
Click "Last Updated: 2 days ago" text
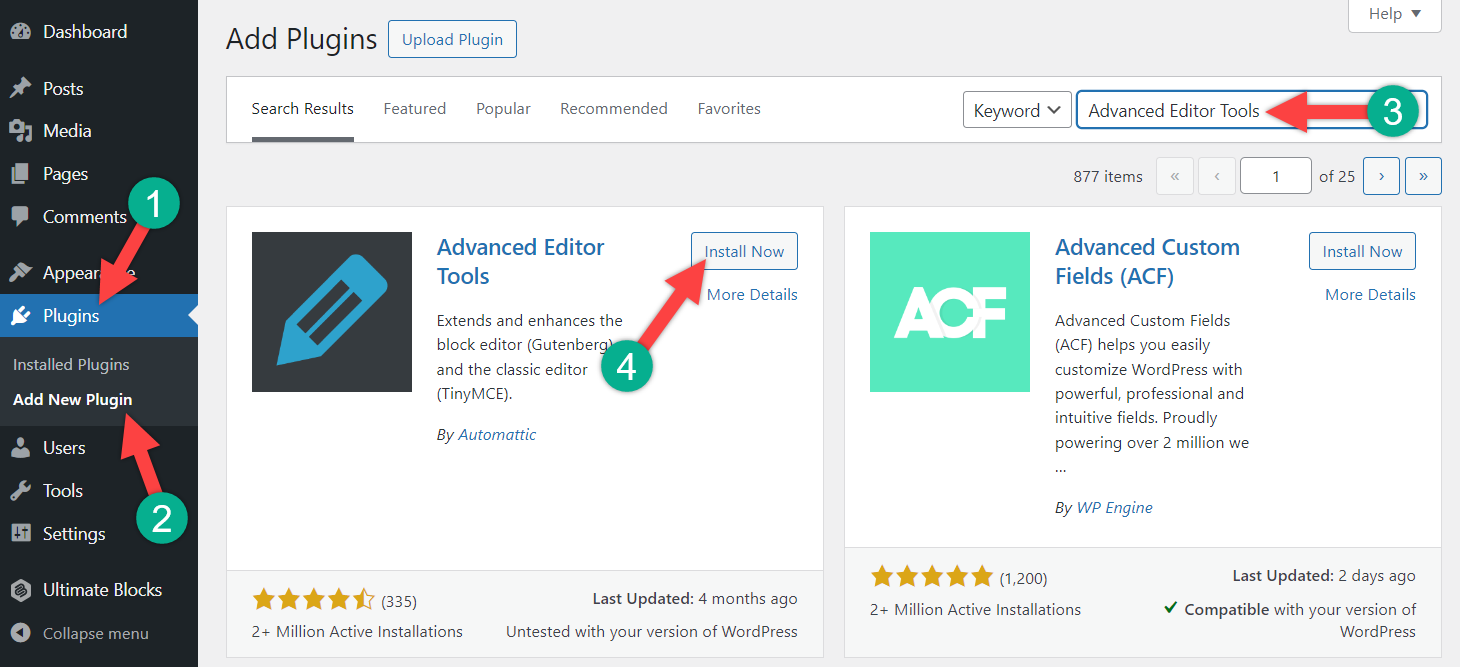[x=1324, y=576]
